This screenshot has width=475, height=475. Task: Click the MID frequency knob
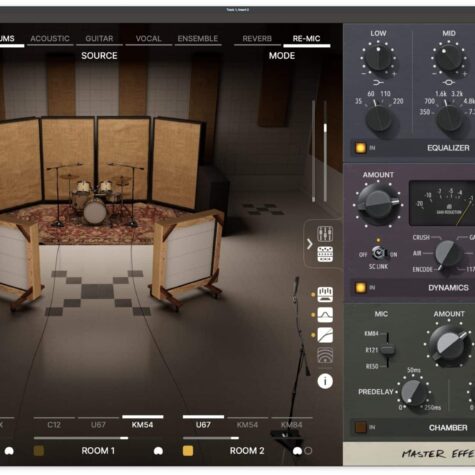(x=450, y=118)
